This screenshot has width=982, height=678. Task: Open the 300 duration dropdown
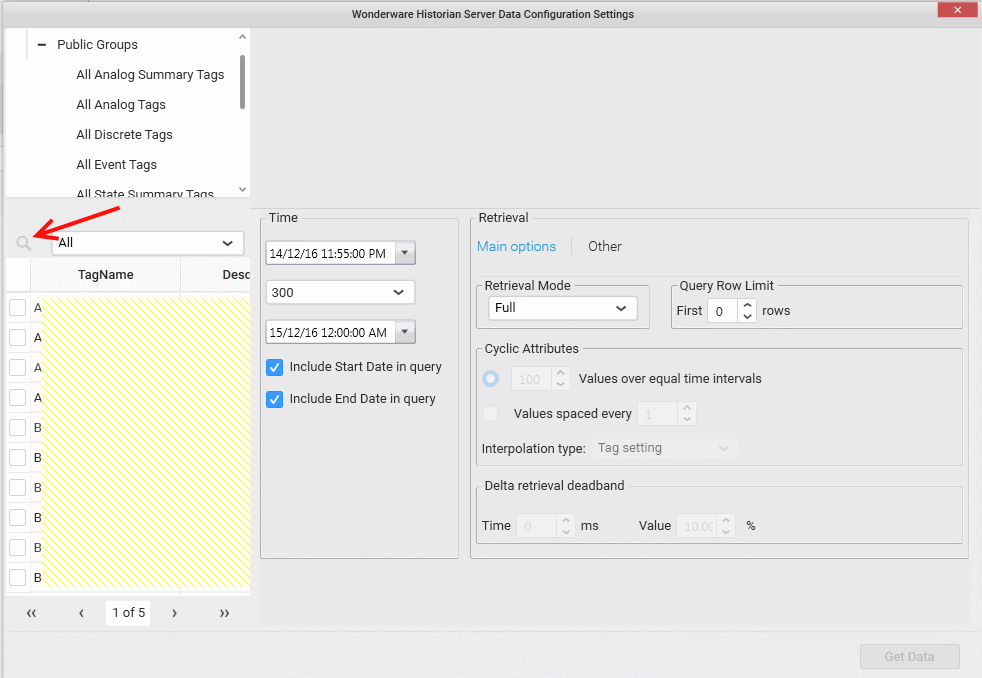340,292
